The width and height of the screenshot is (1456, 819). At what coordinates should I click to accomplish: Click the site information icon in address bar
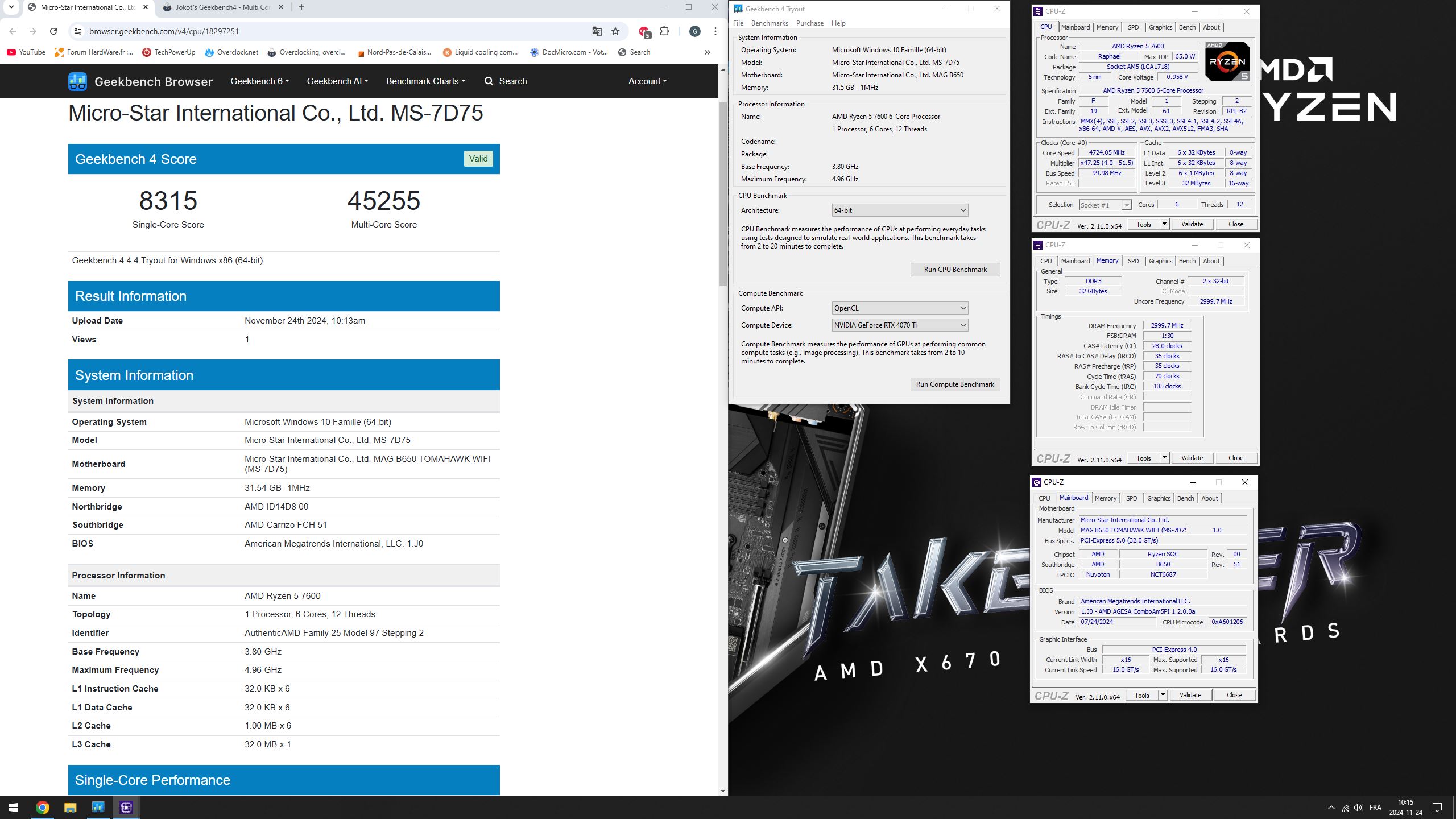coord(78,31)
